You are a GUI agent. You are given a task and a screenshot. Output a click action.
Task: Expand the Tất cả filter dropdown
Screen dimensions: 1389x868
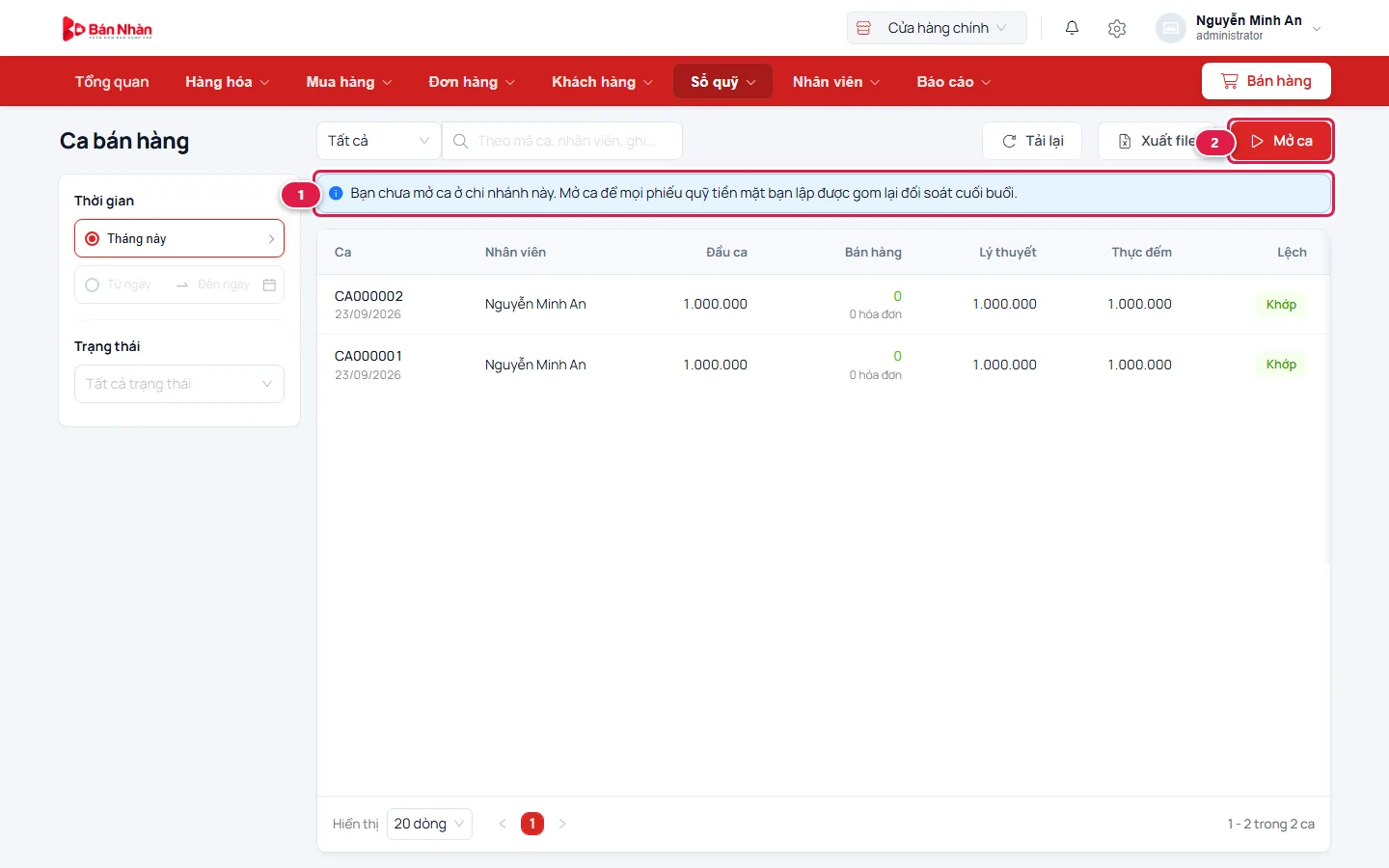click(x=379, y=141)
